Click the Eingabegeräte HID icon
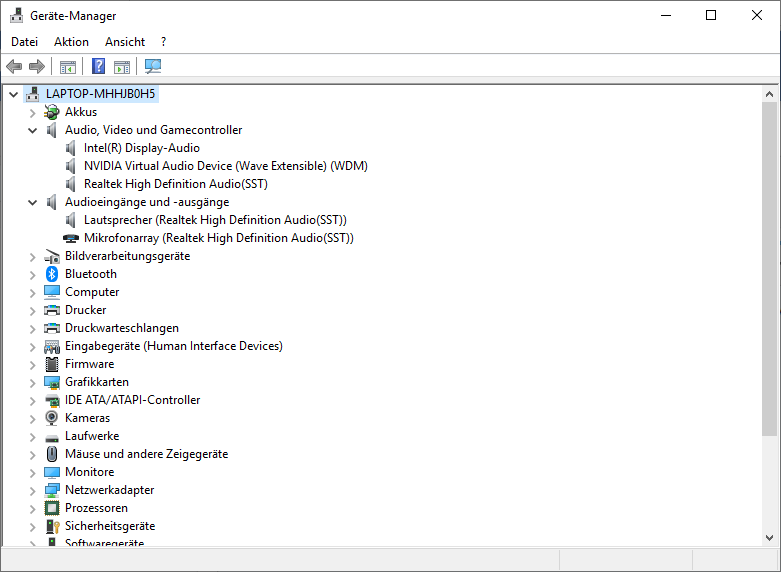781x572 pixels. (52, 346)
